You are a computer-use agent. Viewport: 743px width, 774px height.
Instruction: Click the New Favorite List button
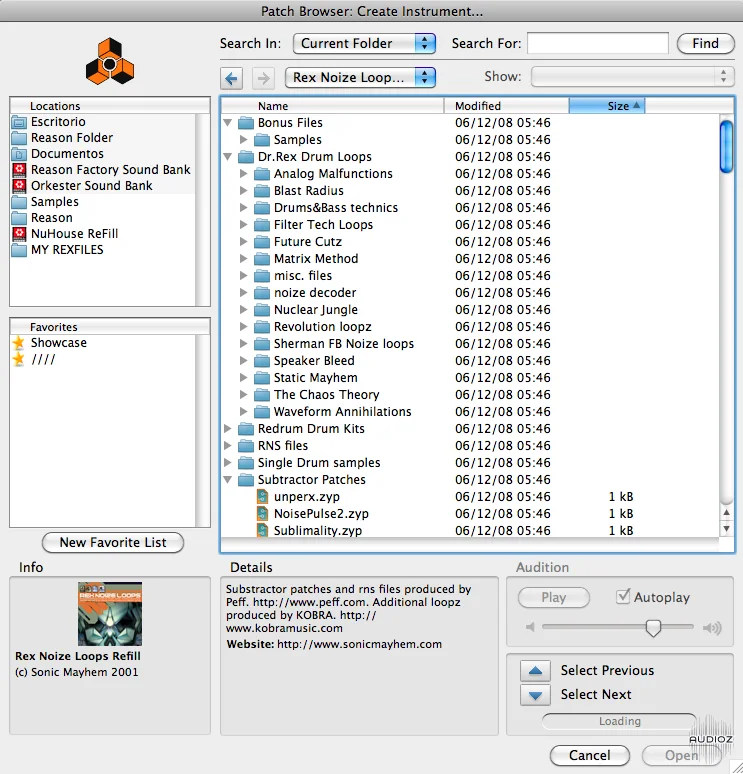[x=113, y=542]
